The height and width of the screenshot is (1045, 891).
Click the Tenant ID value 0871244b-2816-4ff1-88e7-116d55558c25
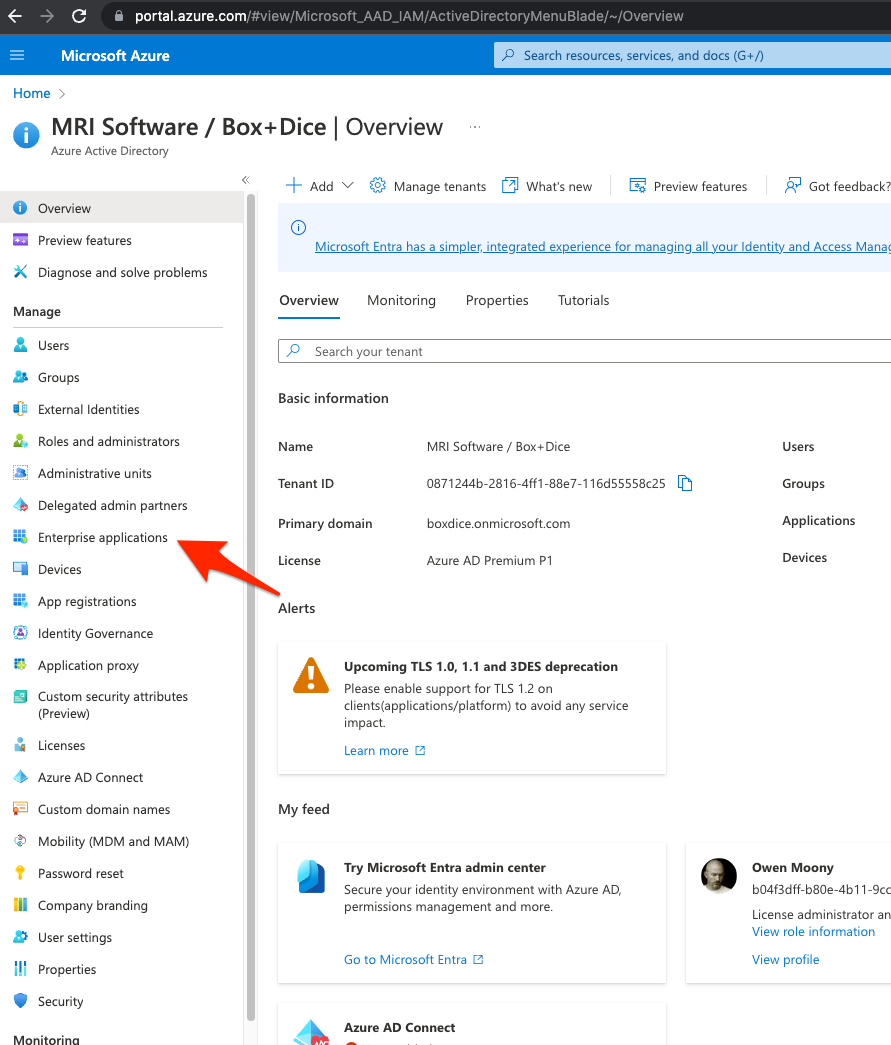click(546, 484)
